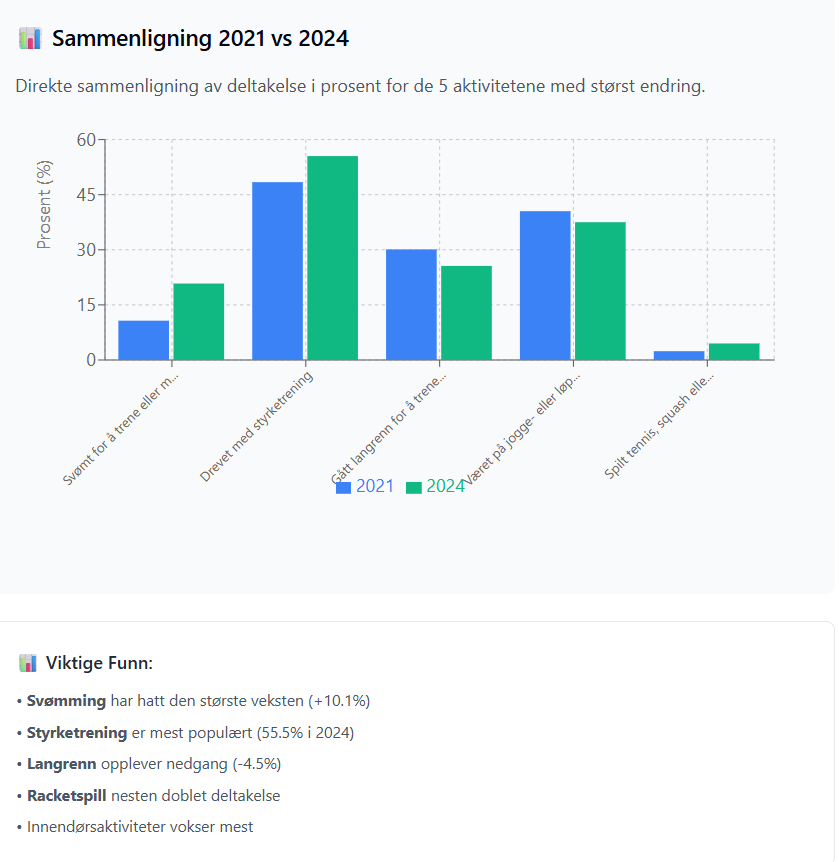Select the small blue 2021 tennis bar
Image resolution: width=839 pixels, height=862 pixels.
(x=679, y=356)
